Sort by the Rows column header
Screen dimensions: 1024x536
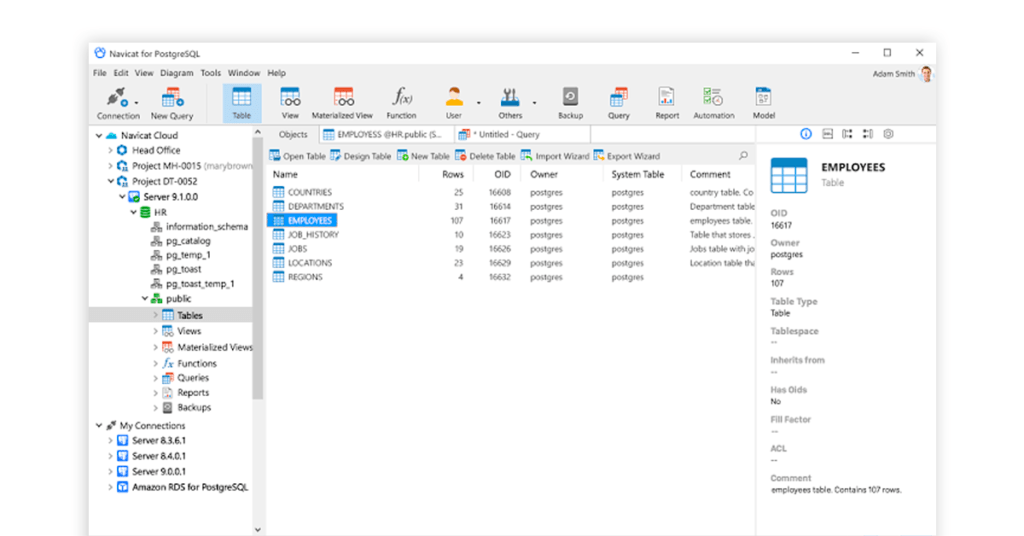tap(453, 174)
